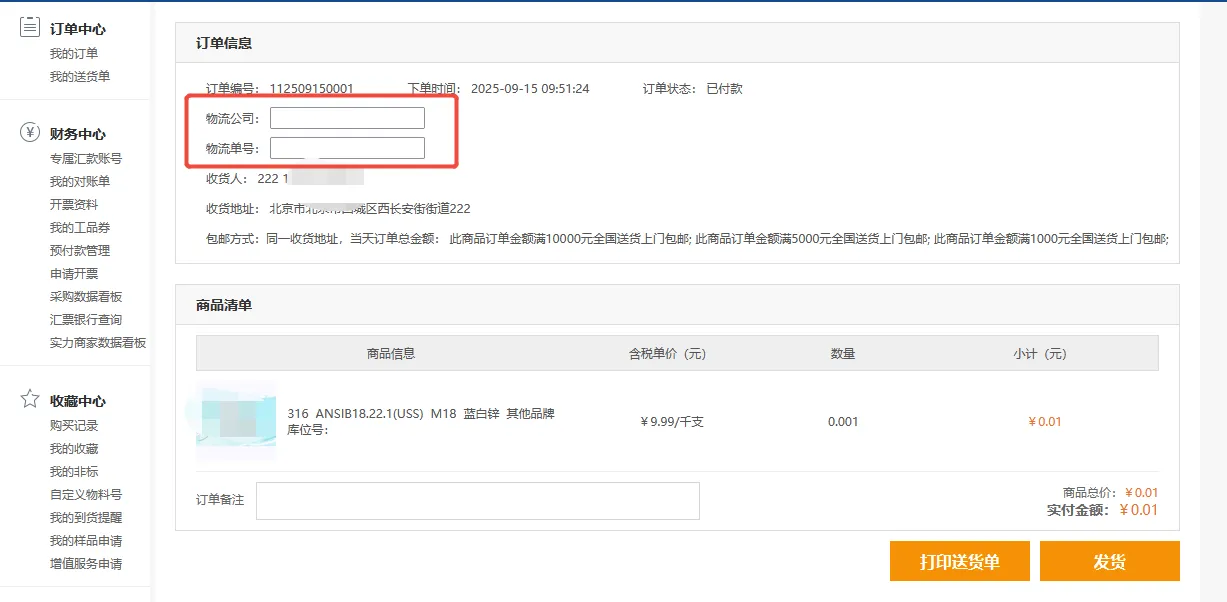Click the 物流公司 input field
This screenshot has width=1227, height=602.
[347, 118]
